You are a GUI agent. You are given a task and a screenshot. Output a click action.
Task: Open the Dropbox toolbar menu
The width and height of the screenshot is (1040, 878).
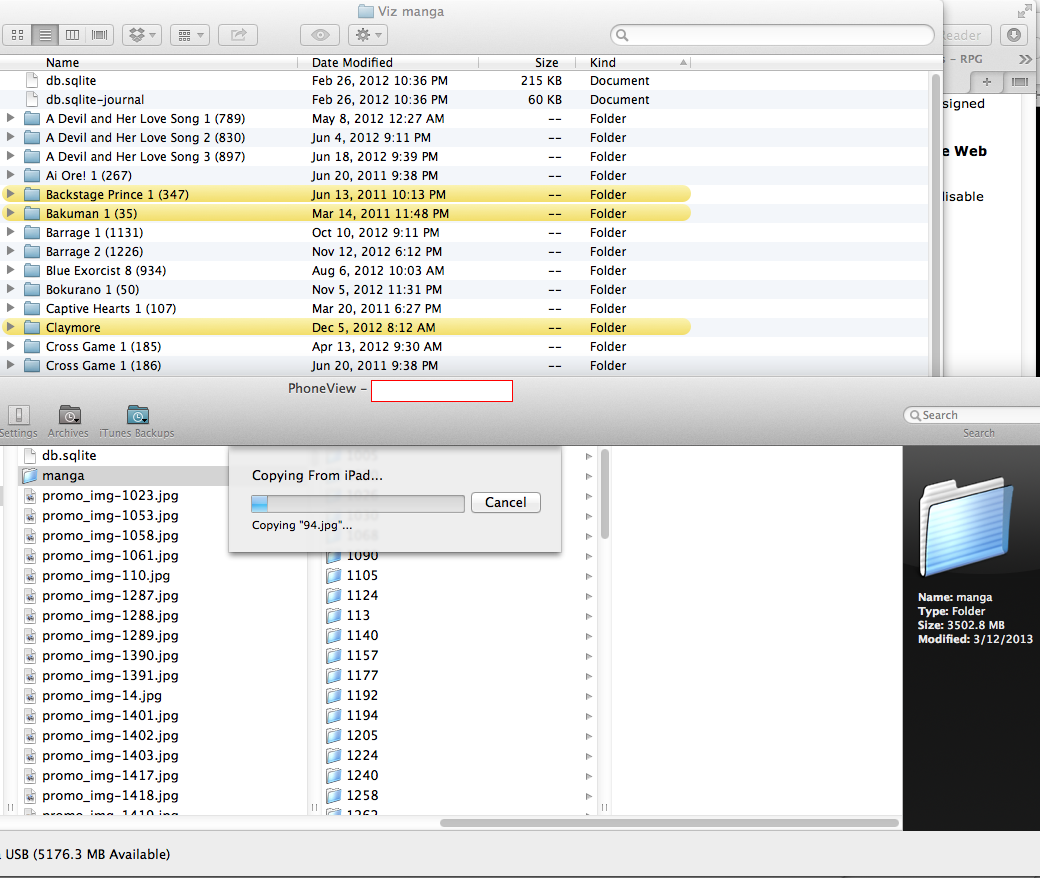(141, 35)
